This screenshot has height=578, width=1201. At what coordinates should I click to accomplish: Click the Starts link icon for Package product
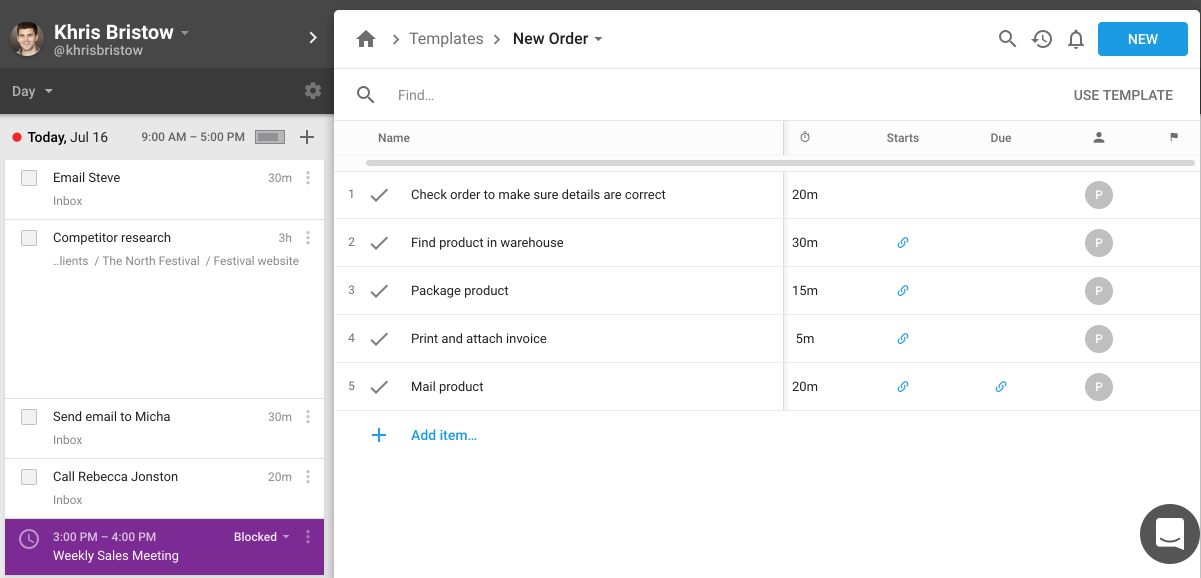click(x=903, y=291)
